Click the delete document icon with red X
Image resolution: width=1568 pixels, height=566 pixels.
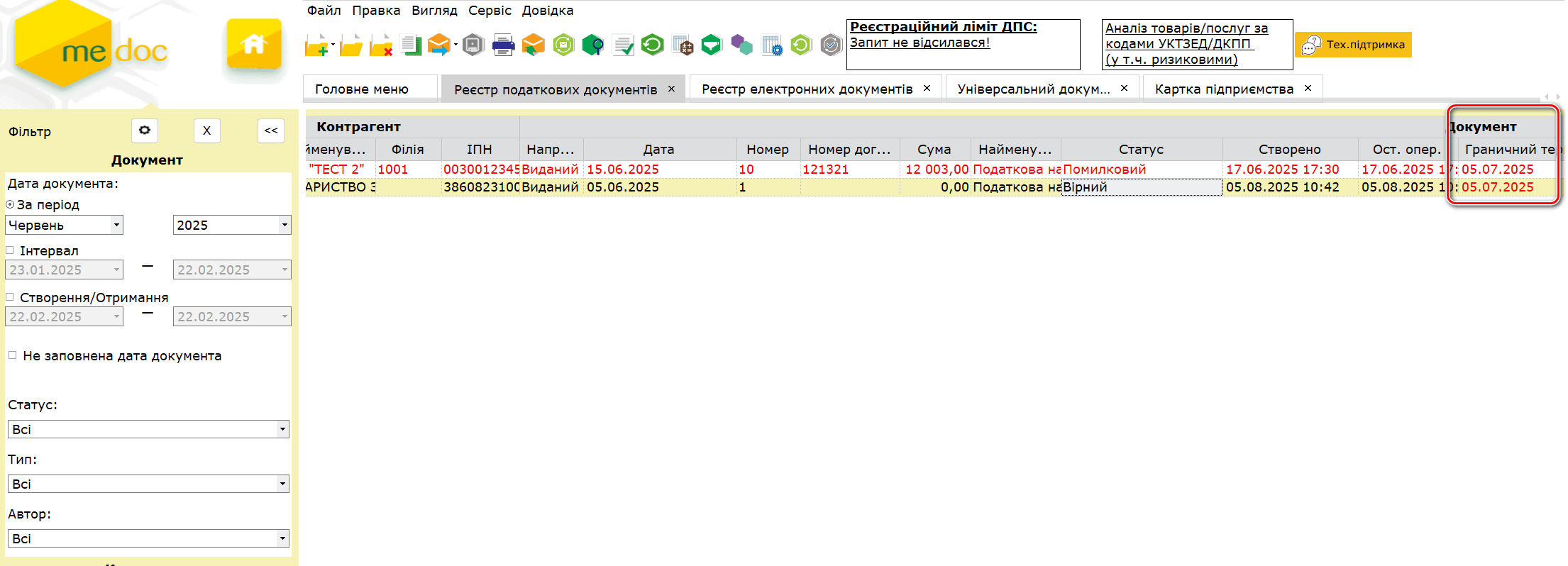(x=381, y=45)
